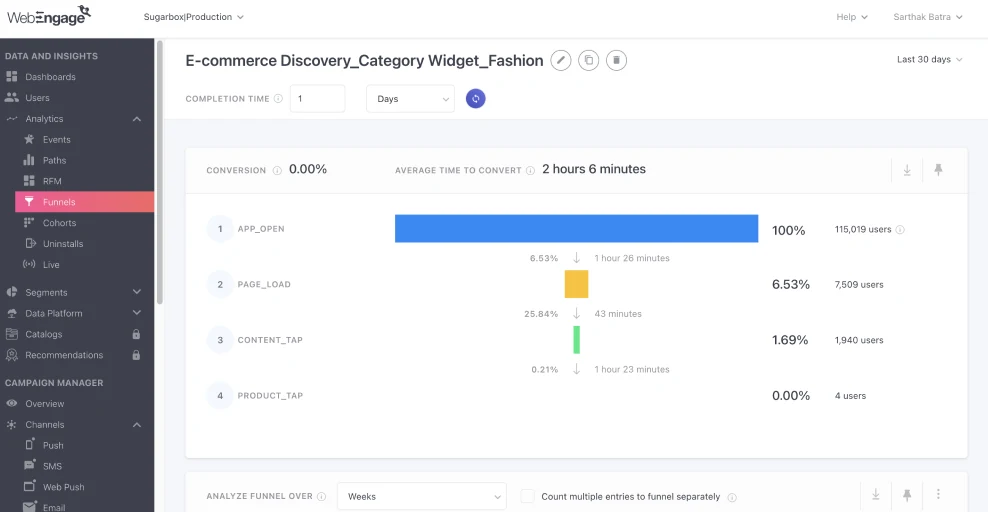Screen dimensions: 988x512
Task: Open the three-dot menu in Analyze Funnel section
Action: (x=938, y=494)
